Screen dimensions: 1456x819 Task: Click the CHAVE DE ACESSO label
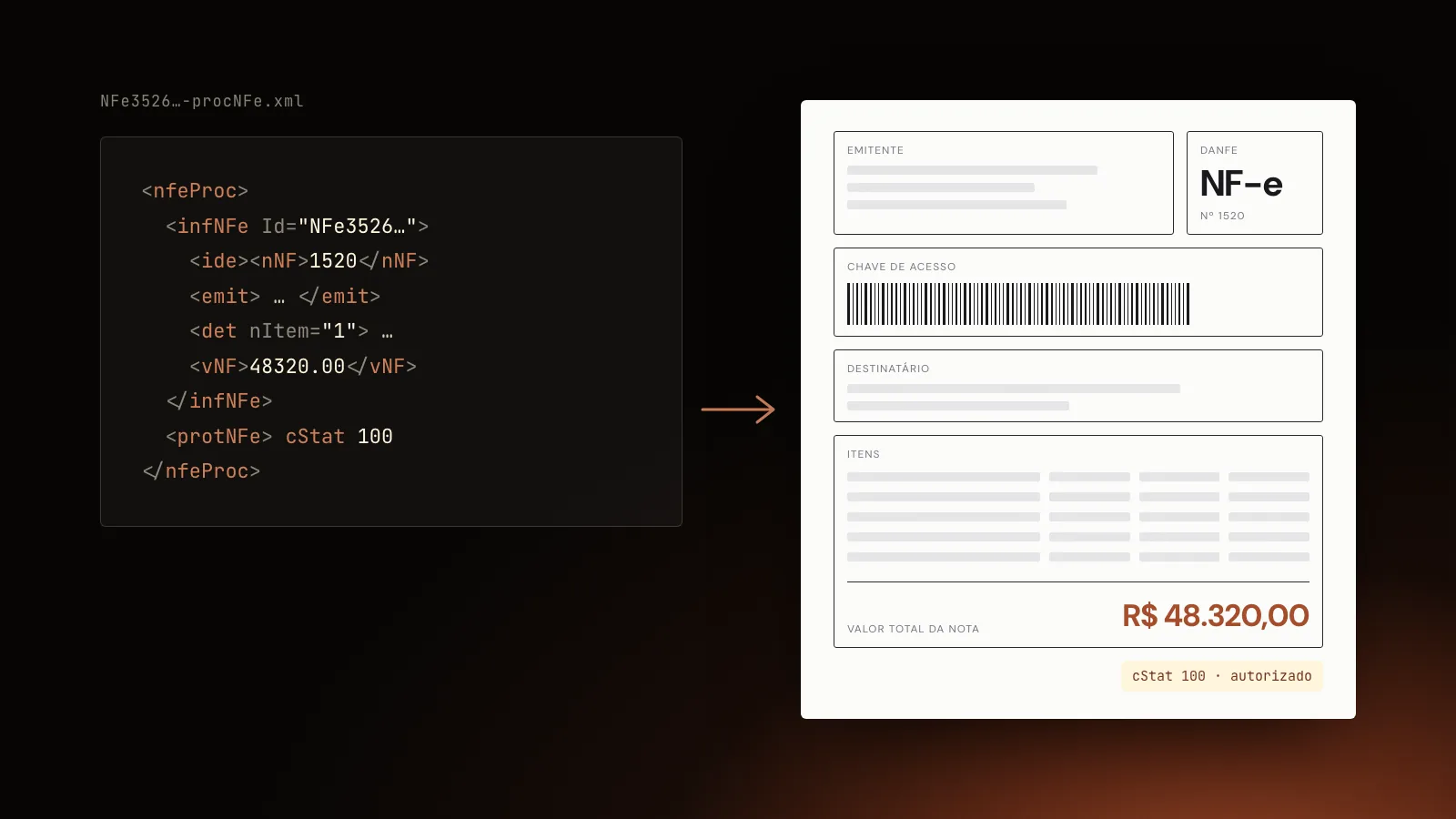coord(902,267)
